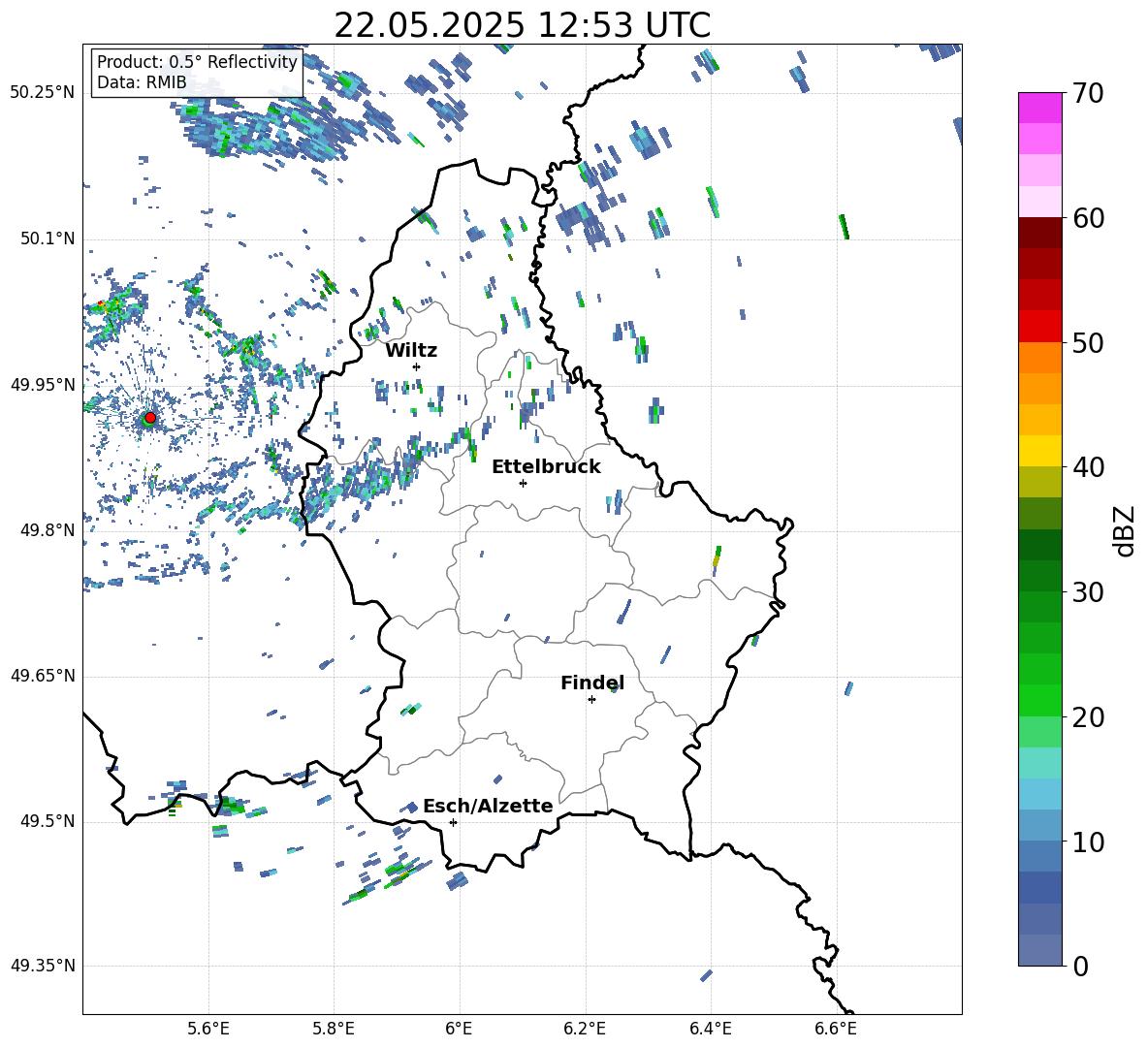Click the red radar location marker
This screenshot has width=1148, height=1048.
150,417
